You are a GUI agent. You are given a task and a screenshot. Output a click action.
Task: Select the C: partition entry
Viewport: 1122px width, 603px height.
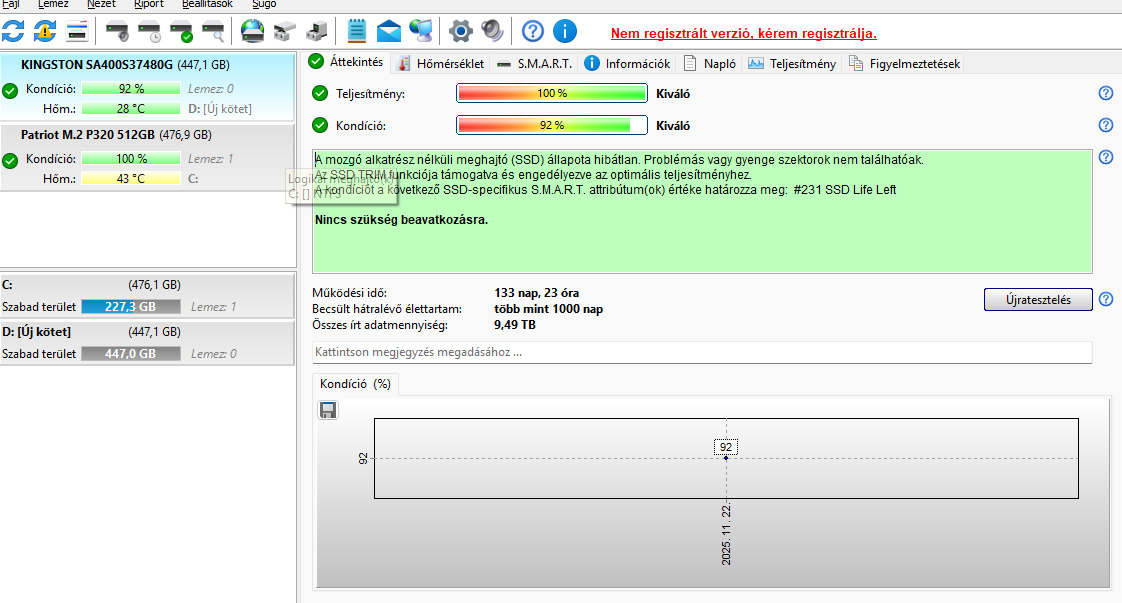click(x=147, y=295)
